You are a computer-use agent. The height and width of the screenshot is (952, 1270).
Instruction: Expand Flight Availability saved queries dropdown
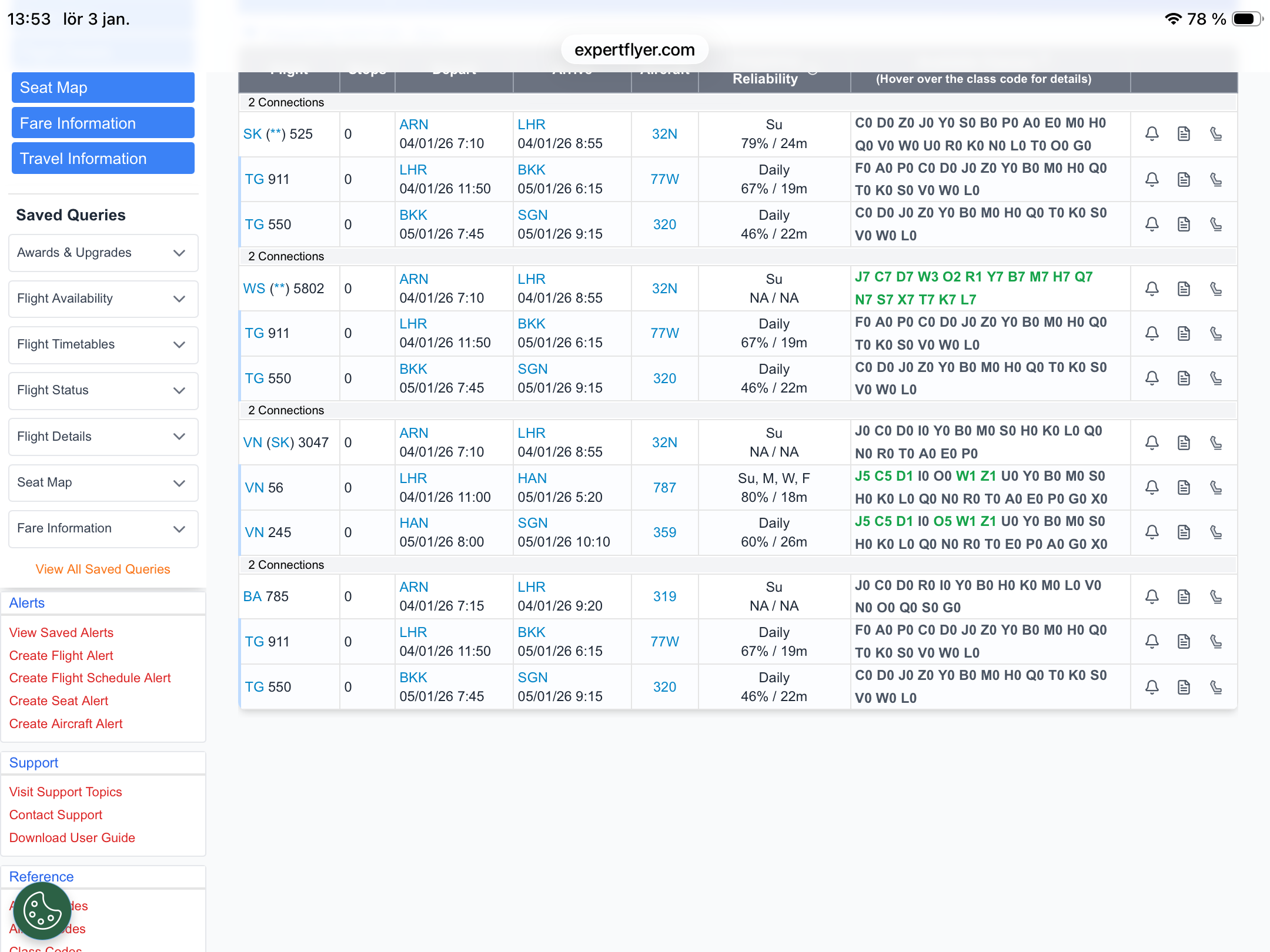[103, 299]
